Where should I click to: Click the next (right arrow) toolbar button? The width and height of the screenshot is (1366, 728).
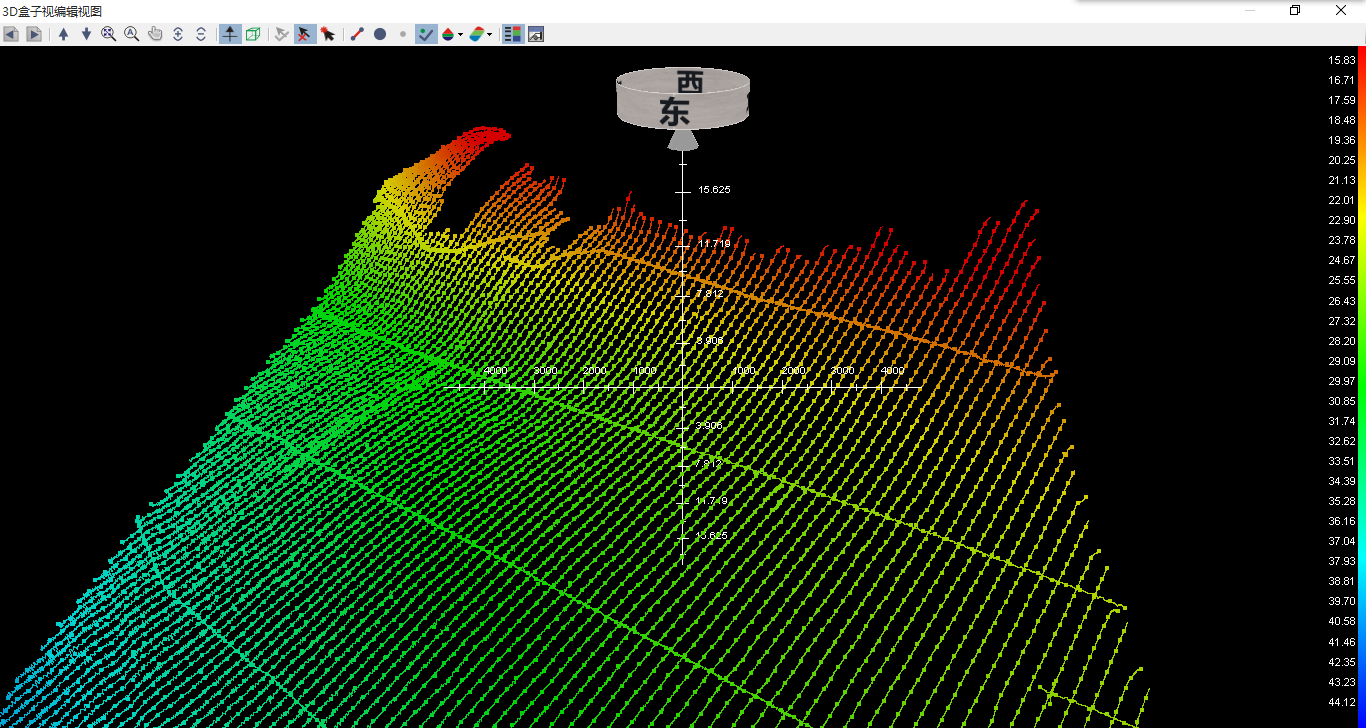(x=34, y=34)
